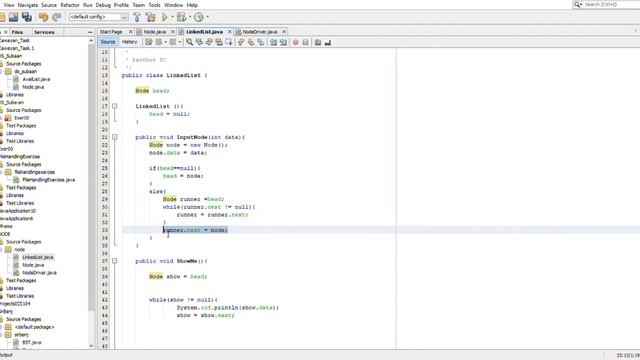Jump to the next bookmark
This screenshot has width=640, height=360.
251,42
